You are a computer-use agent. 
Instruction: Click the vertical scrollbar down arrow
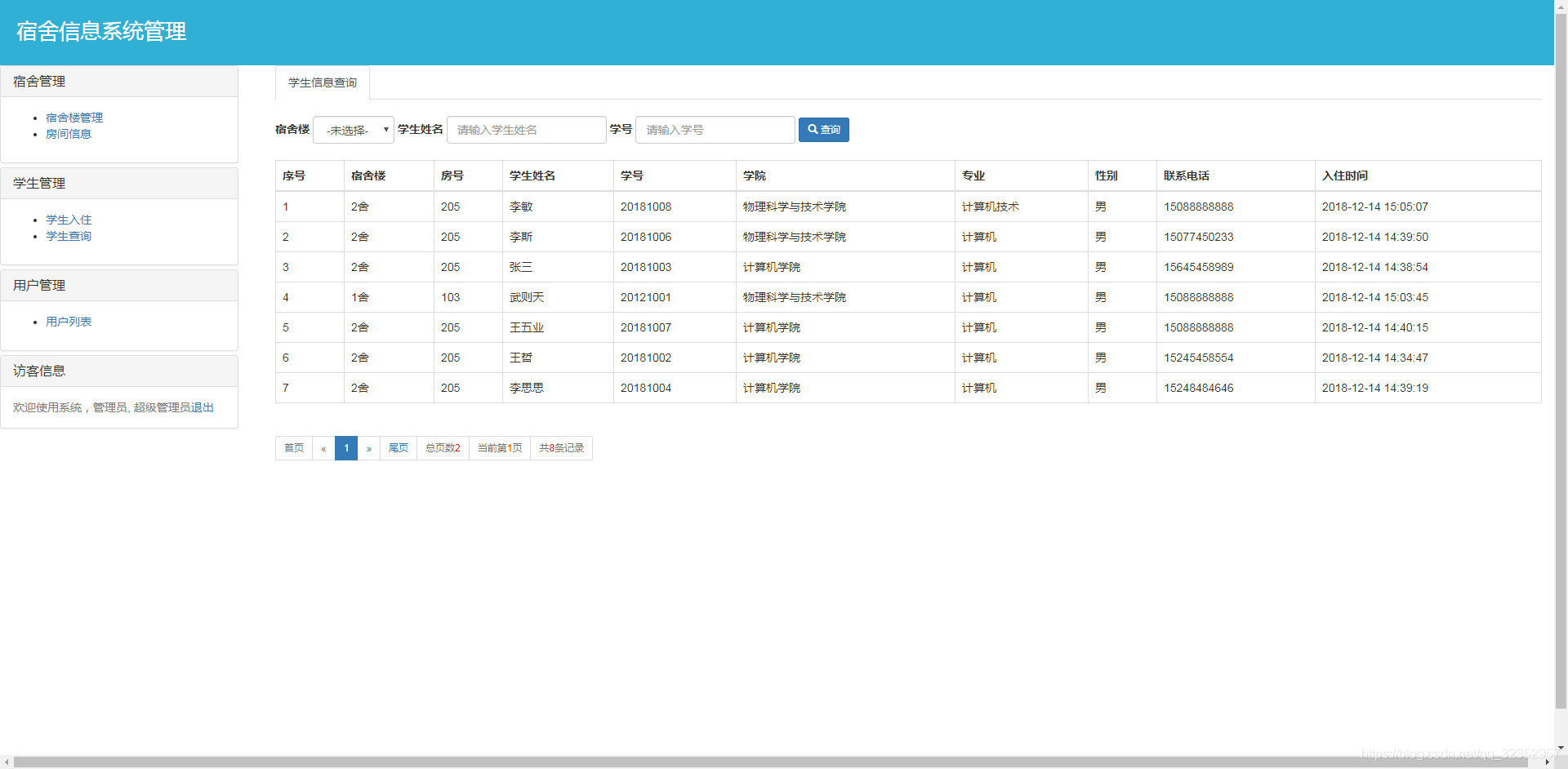click(1561, 748)
